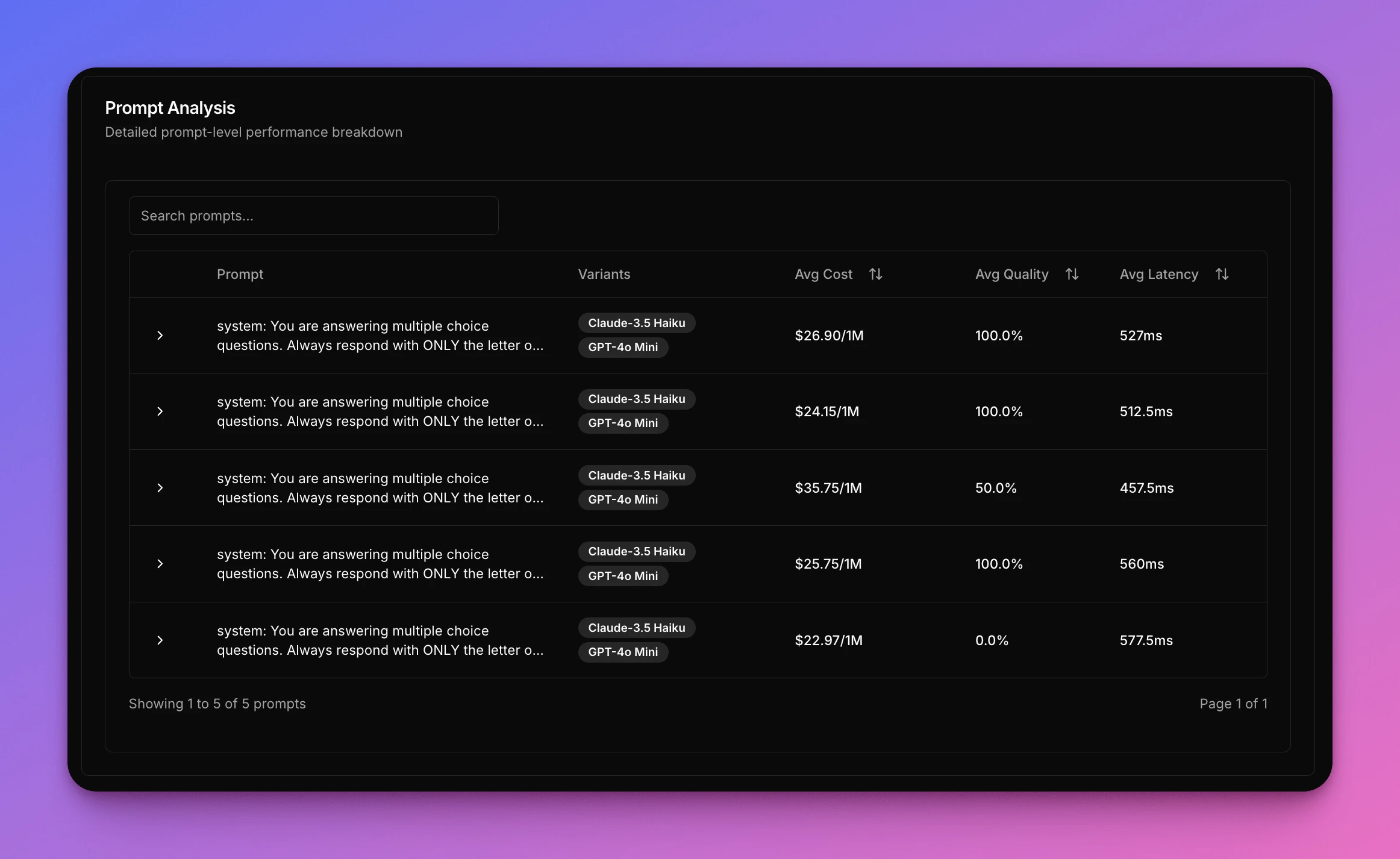The height and width of the screenshot is (859, 1400).
Task: Expand the prompt row with 560ms latency
Action: (160, 564)
